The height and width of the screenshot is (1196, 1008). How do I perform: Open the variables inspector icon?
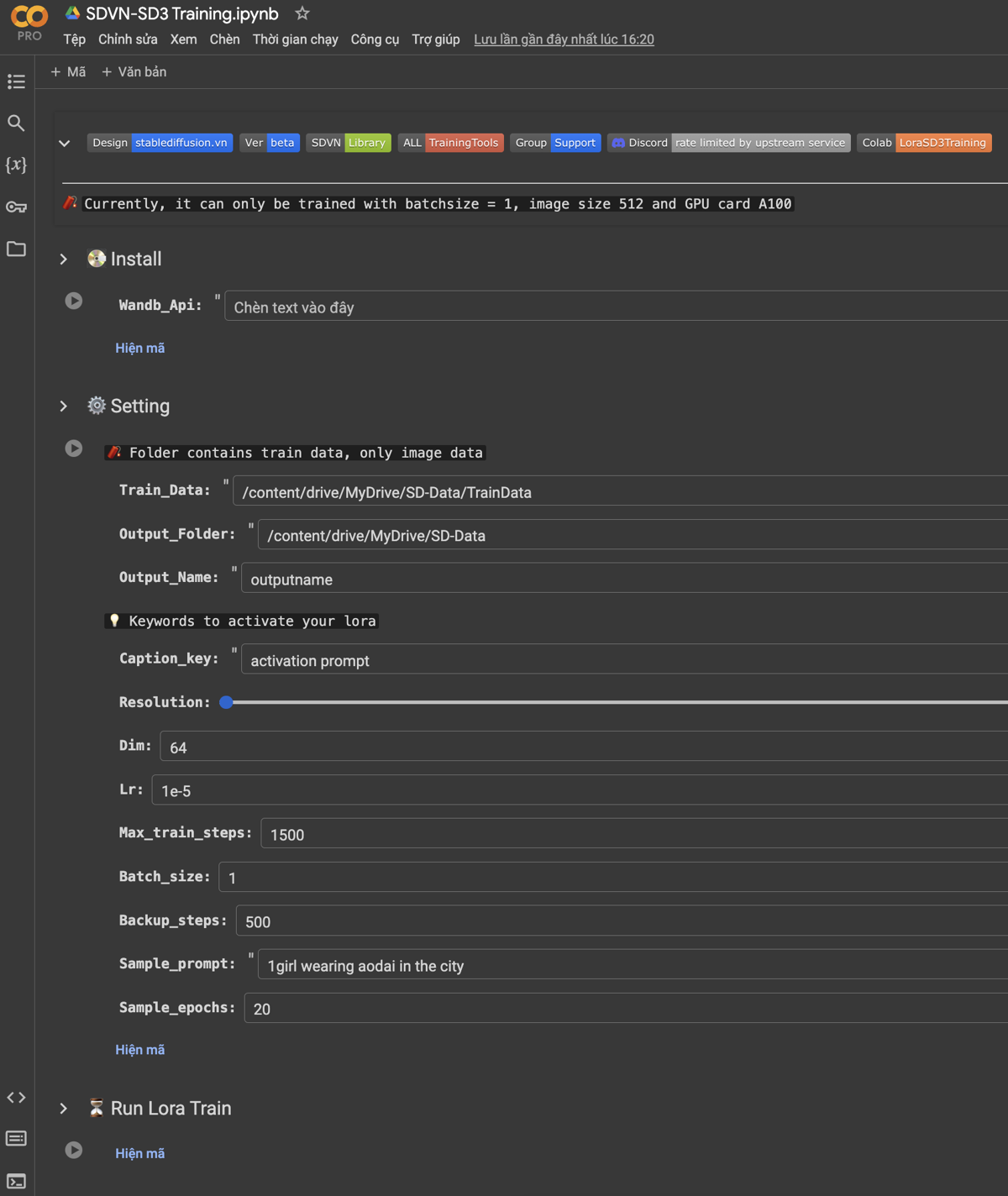(x=16, y=165)
